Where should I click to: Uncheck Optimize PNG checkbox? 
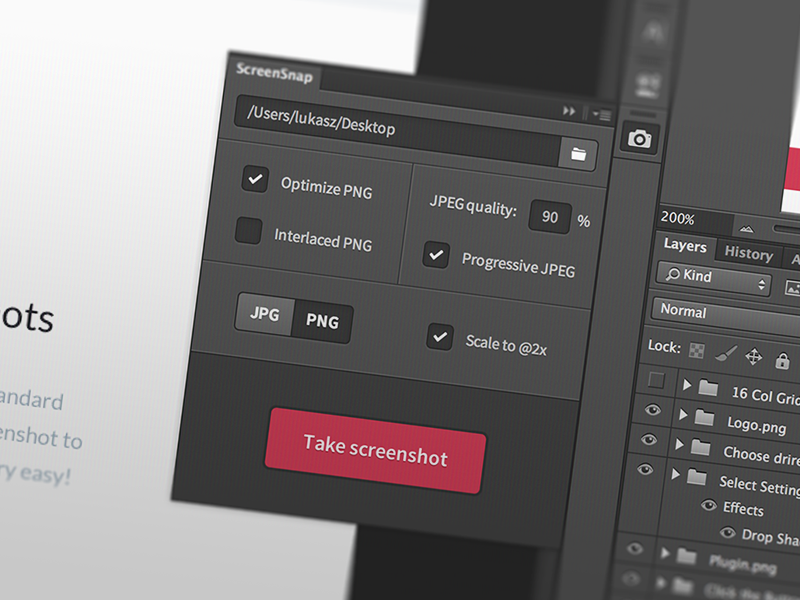[255, 179]
